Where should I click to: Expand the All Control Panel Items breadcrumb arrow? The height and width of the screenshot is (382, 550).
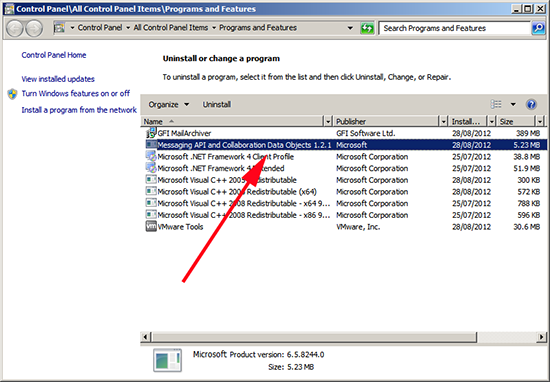pyautogui.click(x=214, y=28)
